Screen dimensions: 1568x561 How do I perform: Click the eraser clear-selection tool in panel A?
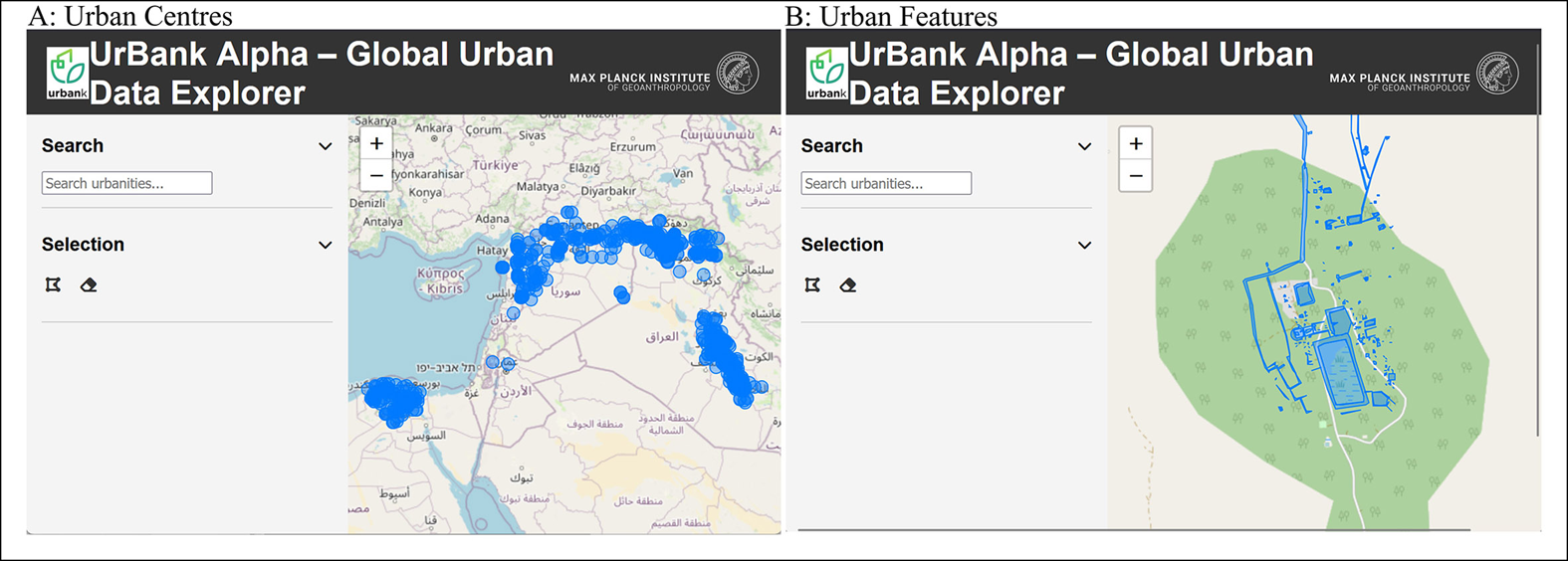coord(89,285)
